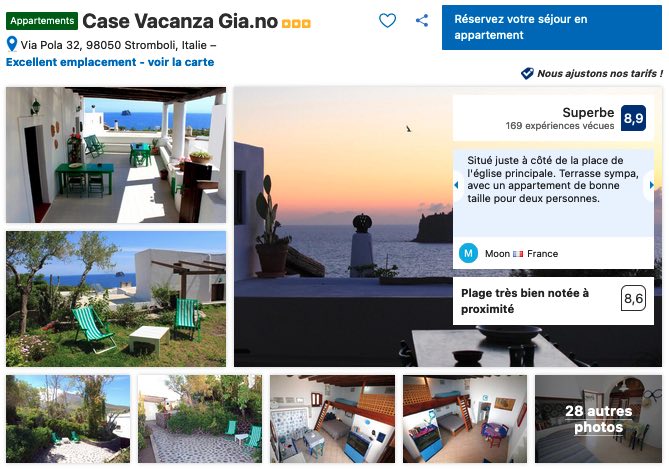Click Nous ajustons nos tarifs link
Screen dimensions: 669x469
(599, 73)
